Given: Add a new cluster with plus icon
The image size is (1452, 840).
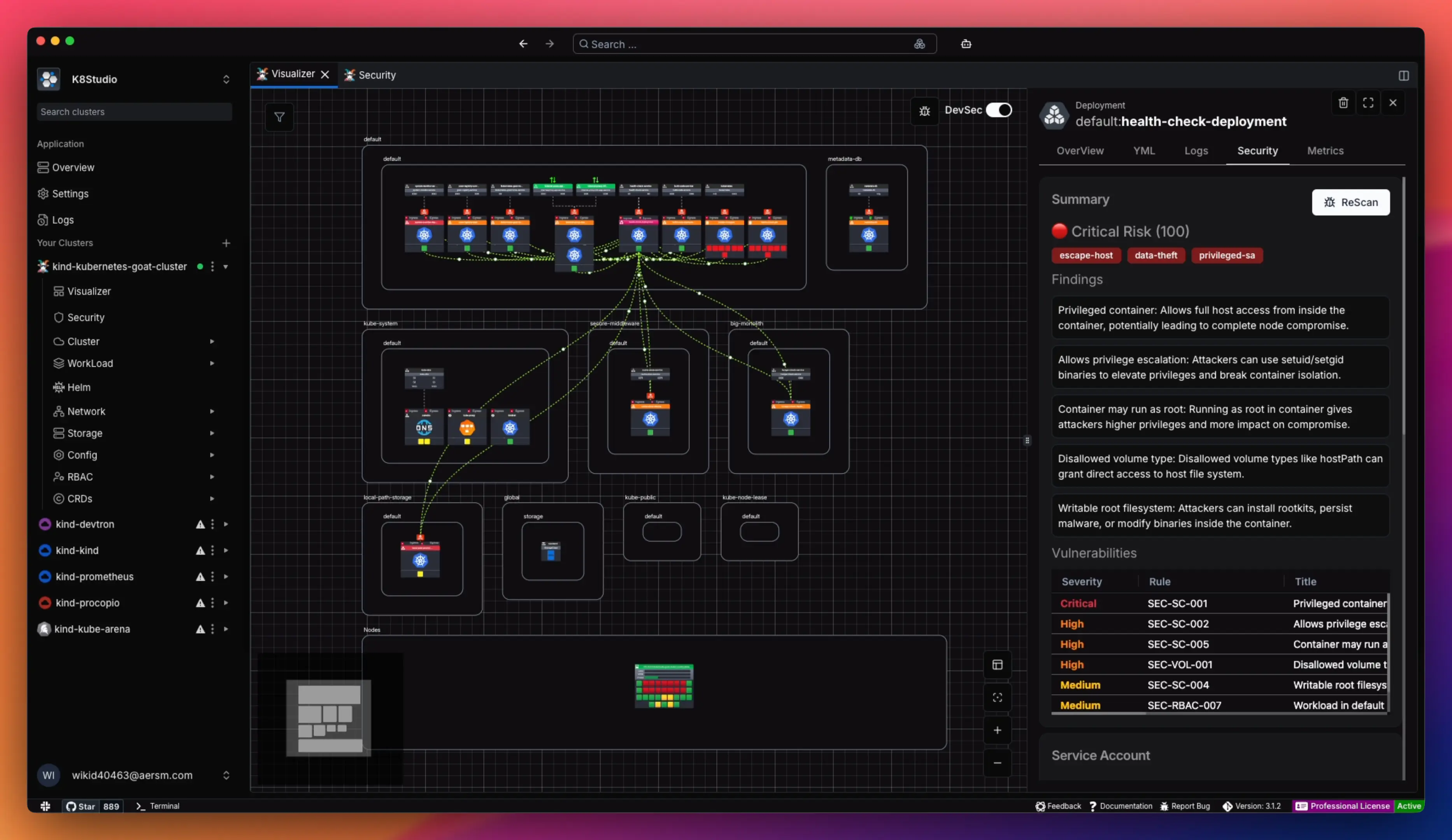Looking at the screenshot, I should (x=226, y=243).
